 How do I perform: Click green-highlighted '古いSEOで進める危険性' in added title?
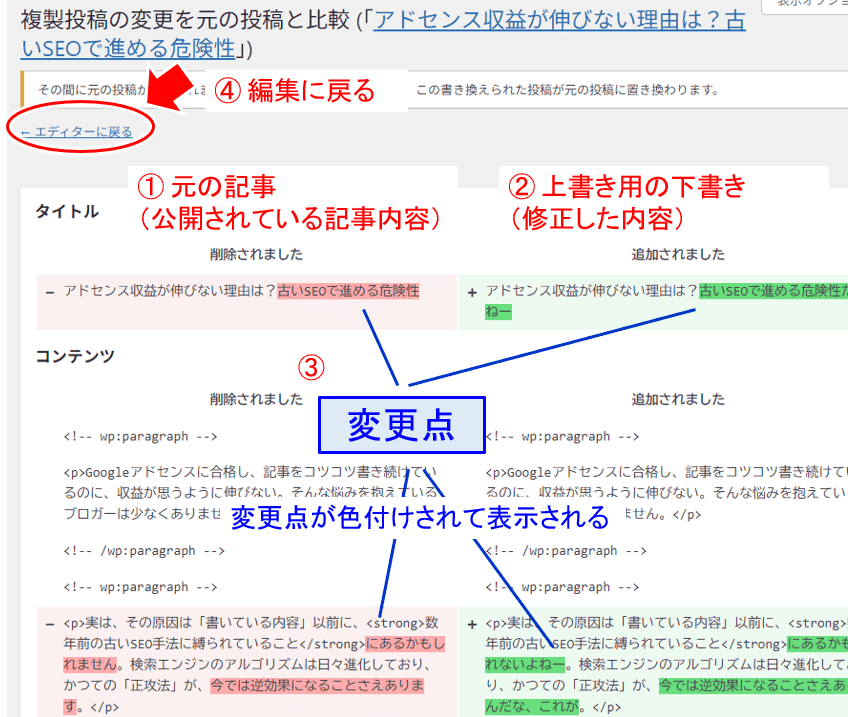pos(770,291)
